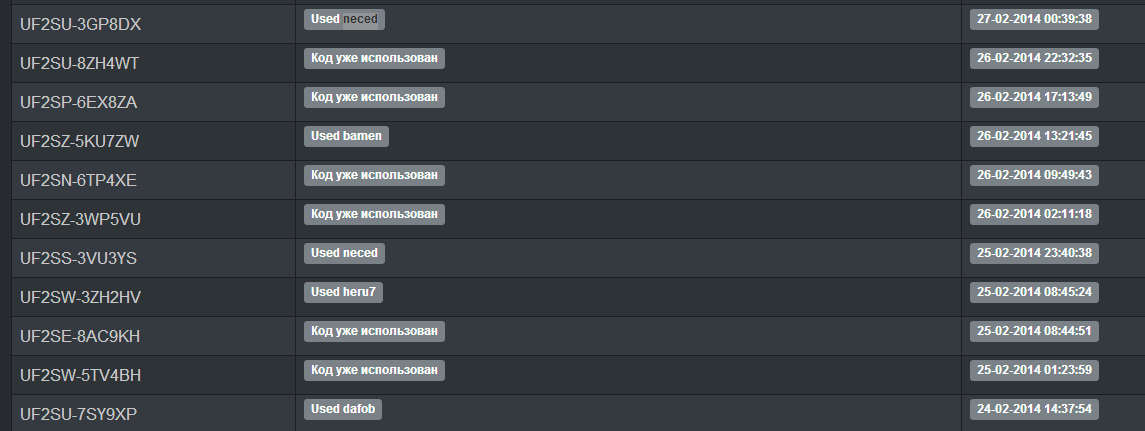Screen dimensions: 1145x431
Task: Select code UF2SW-3ZH2HV
Action: (80, 297)
